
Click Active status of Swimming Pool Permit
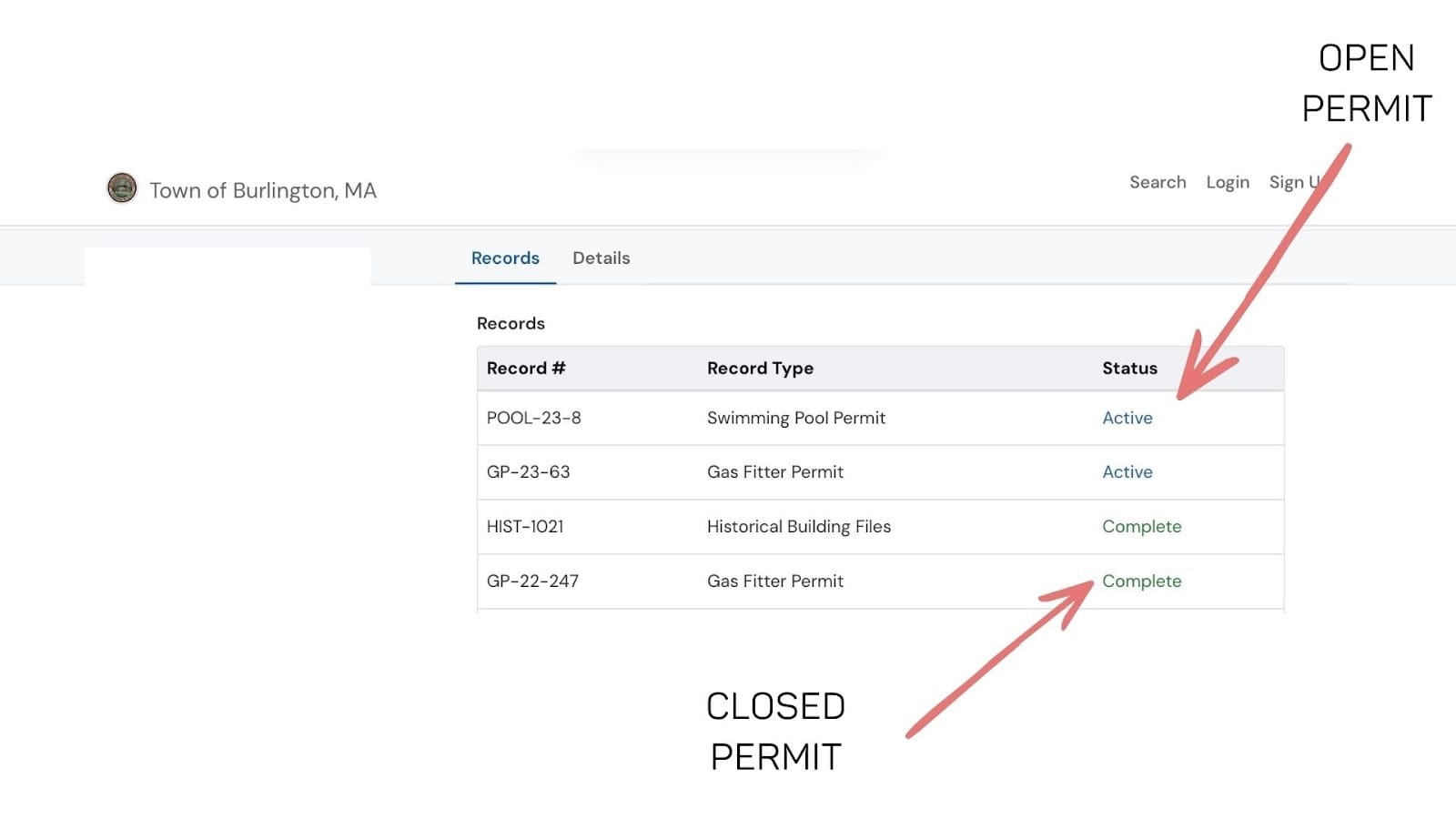[1127, 418]
